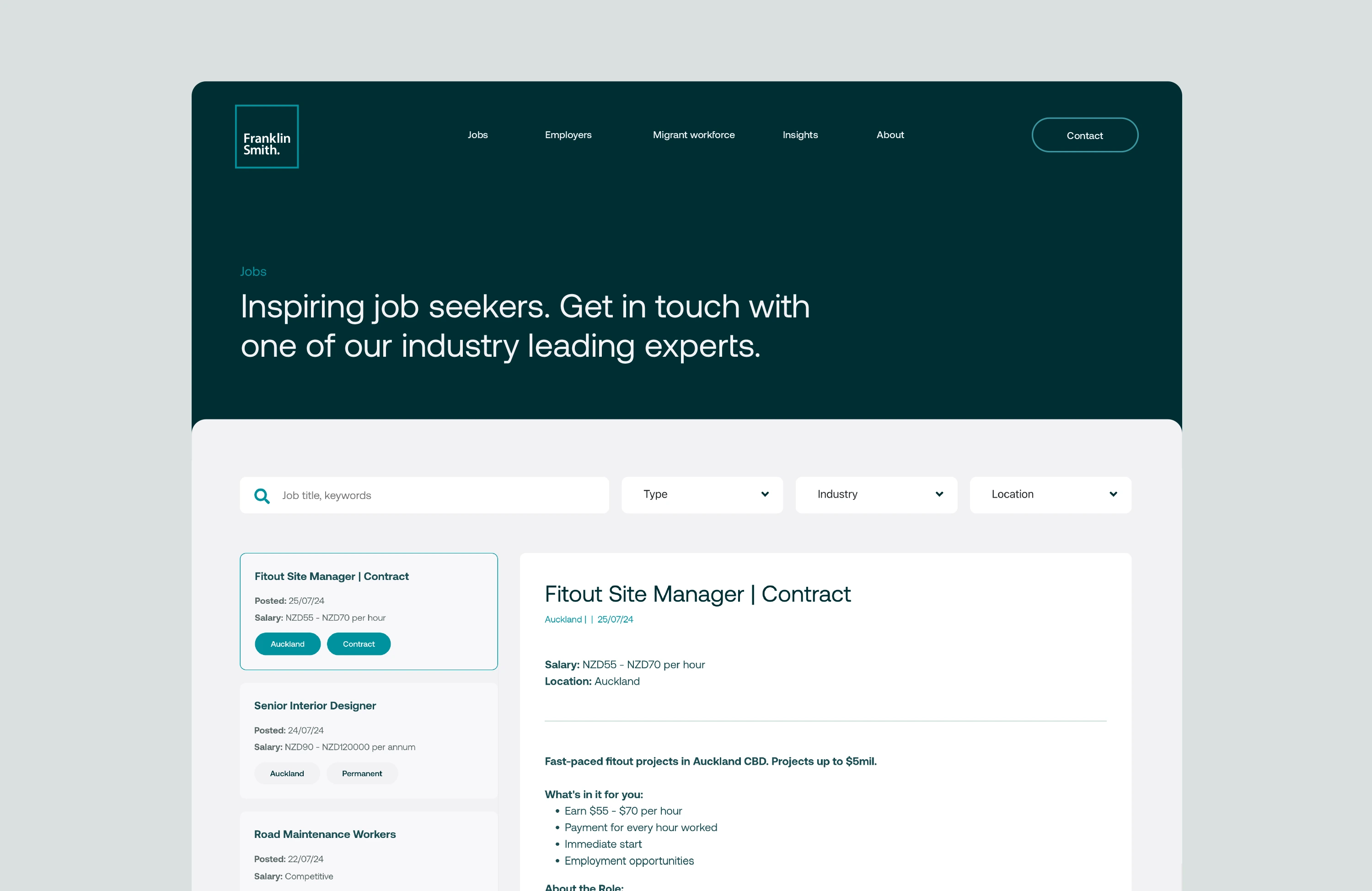Click the 'Fitout Site Manager | Contract' detail heading

[x=697, y=594]
